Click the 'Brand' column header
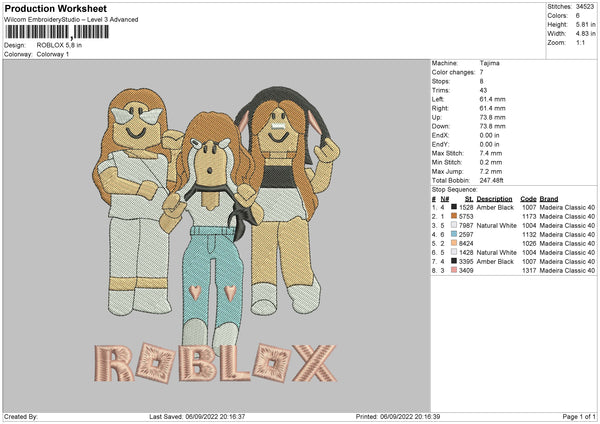Viewport: 600px width, 424px height. coord(549,199)
